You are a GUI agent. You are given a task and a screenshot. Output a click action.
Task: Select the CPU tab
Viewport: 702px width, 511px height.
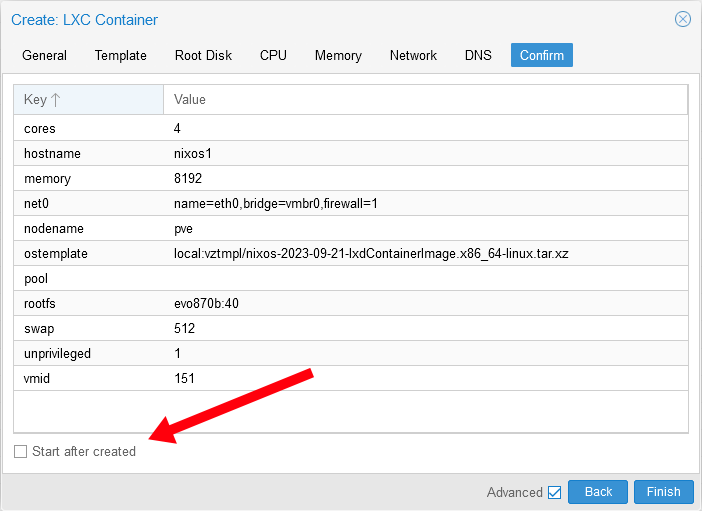click(x=273, y=55)
